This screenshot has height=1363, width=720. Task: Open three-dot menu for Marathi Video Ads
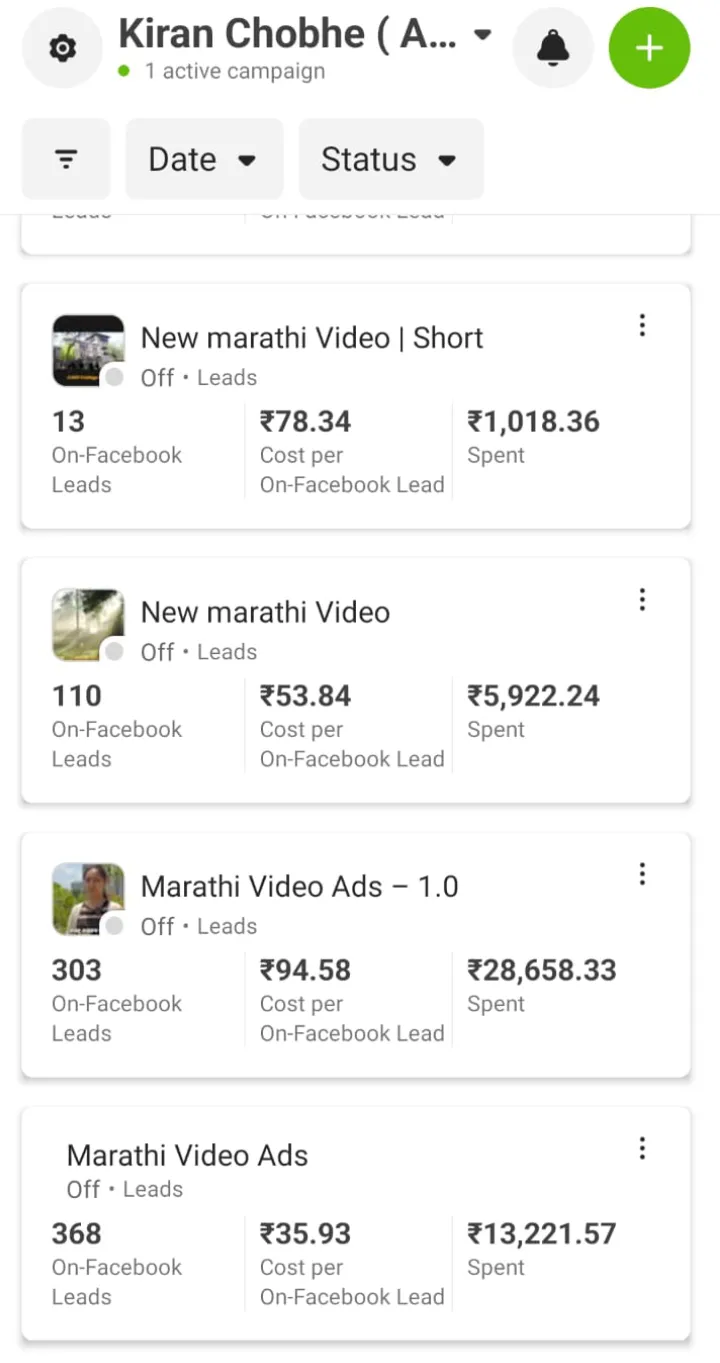pos(642,1149)
